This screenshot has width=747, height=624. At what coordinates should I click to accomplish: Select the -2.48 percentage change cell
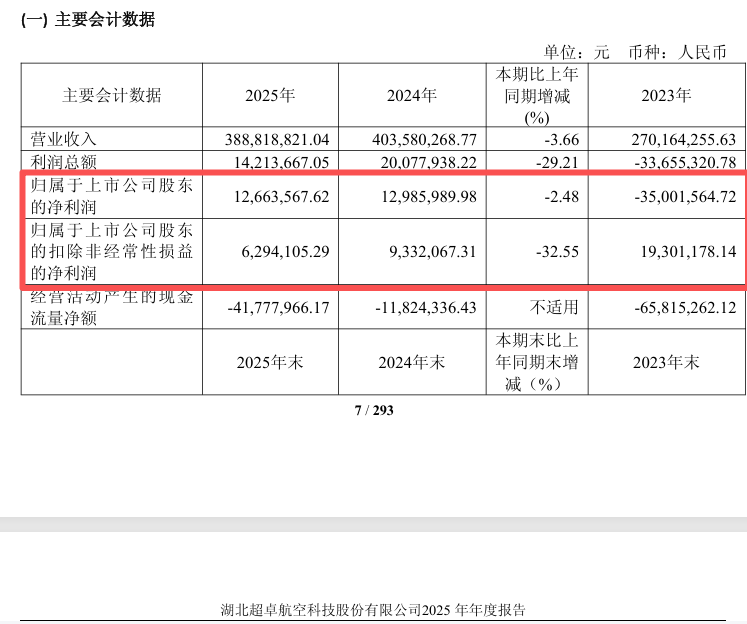(x=562, y=196)
